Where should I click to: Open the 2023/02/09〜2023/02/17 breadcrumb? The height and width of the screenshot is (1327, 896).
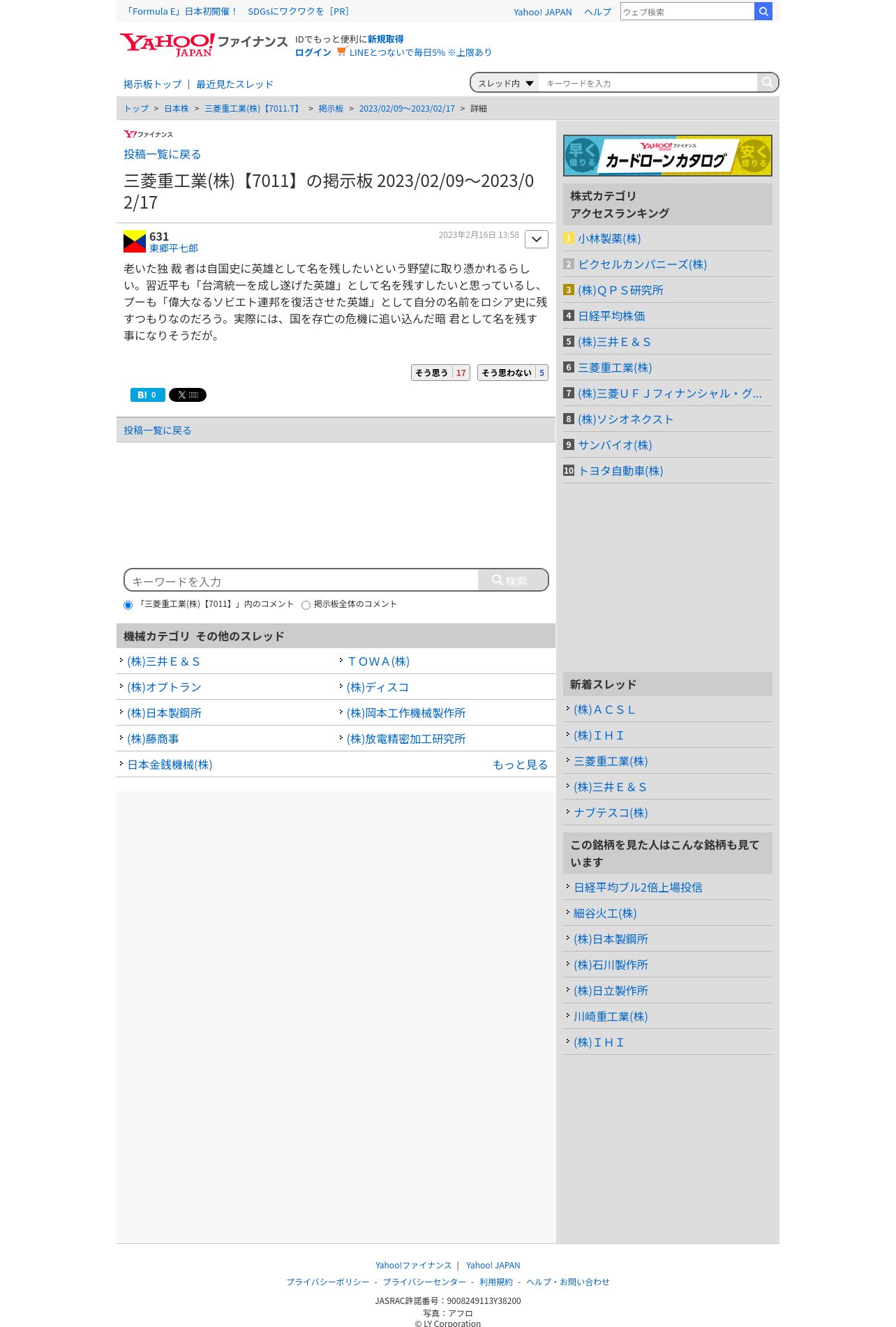click(407, 108)
